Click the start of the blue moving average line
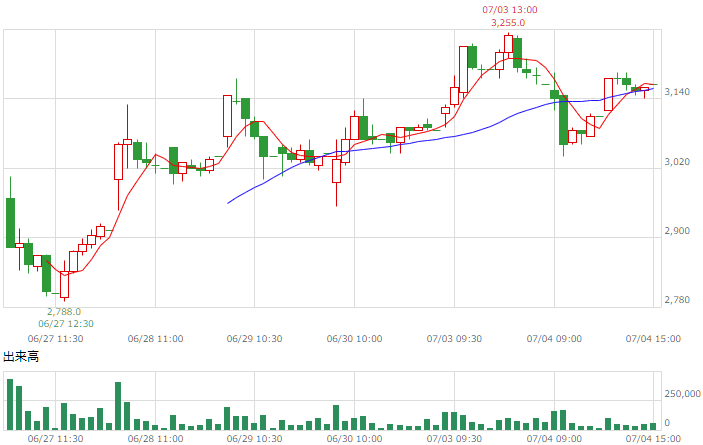The image size is (703, 445). click(228, 203)
